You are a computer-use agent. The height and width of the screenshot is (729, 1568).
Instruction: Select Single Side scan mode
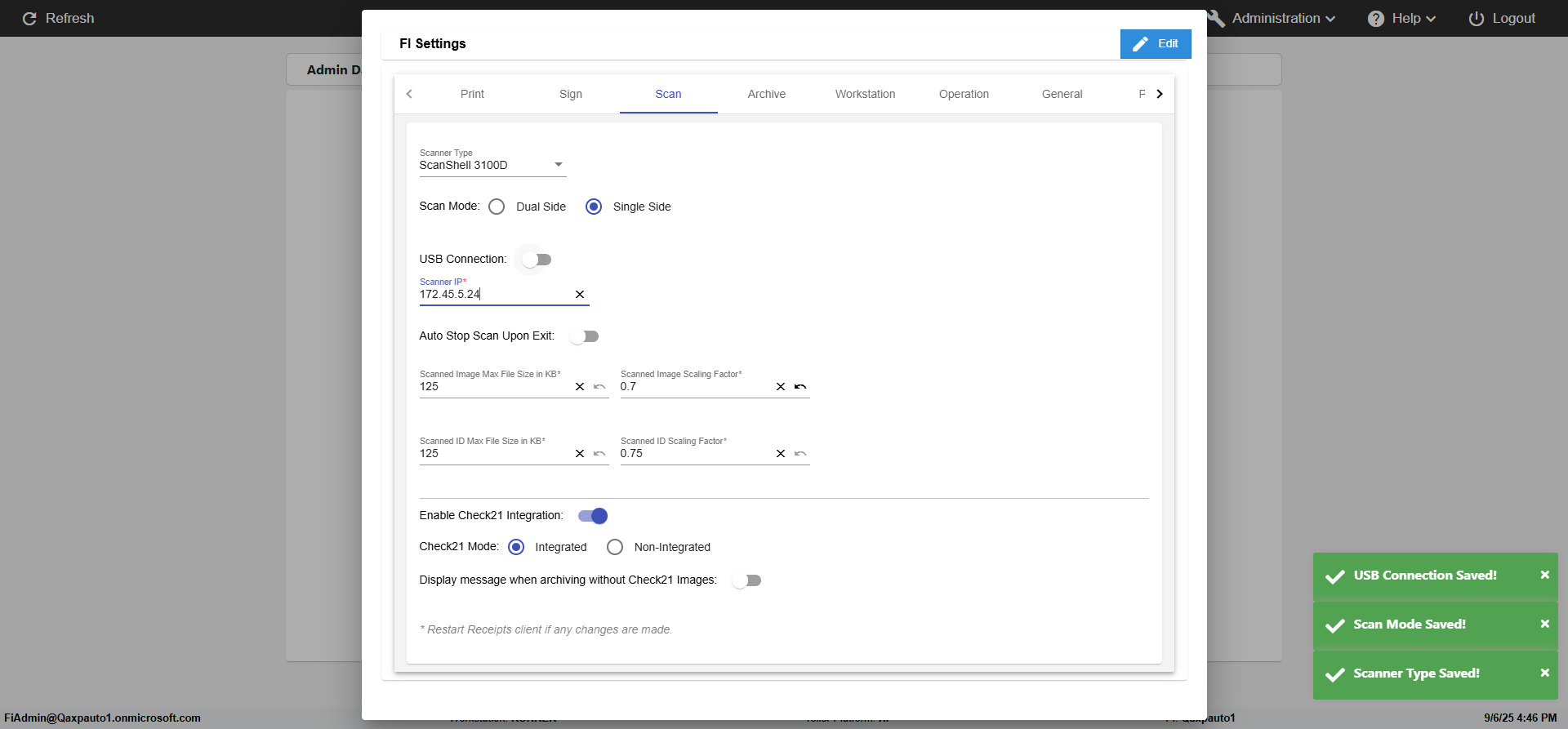coord(594,207)
